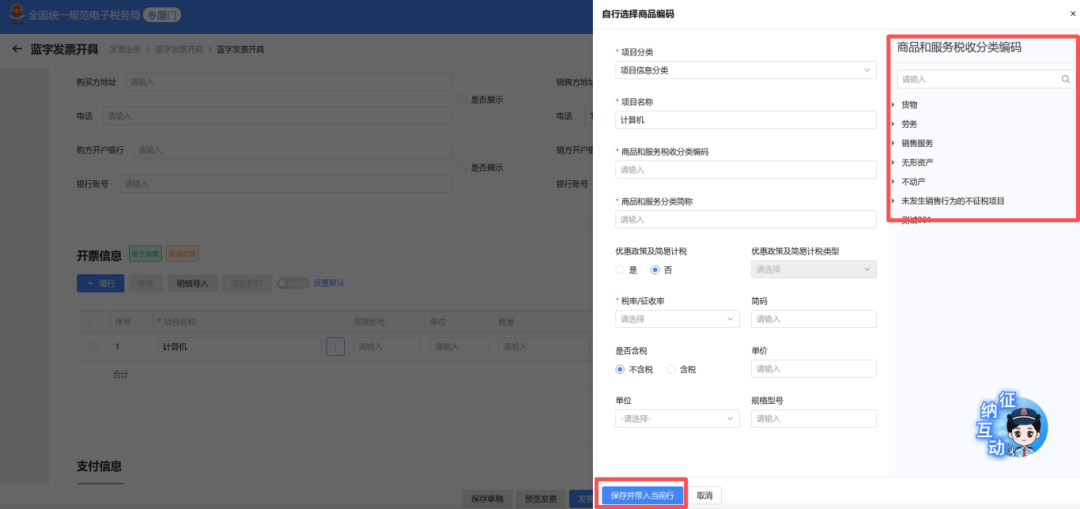Expand the 劳务 tree node arrow
The width and height of the screenshot is (1080, 509).
(893, 123)
